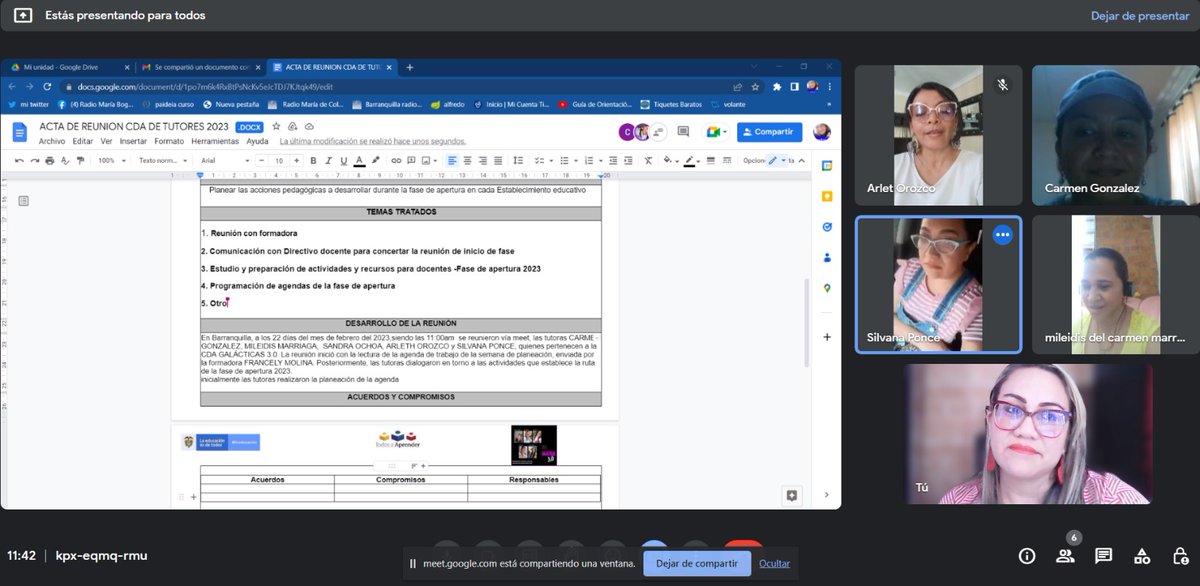The height and width of the screenshot is (586, 1200).
Task: Open text color picker A icon
Action: click(359, 160)
